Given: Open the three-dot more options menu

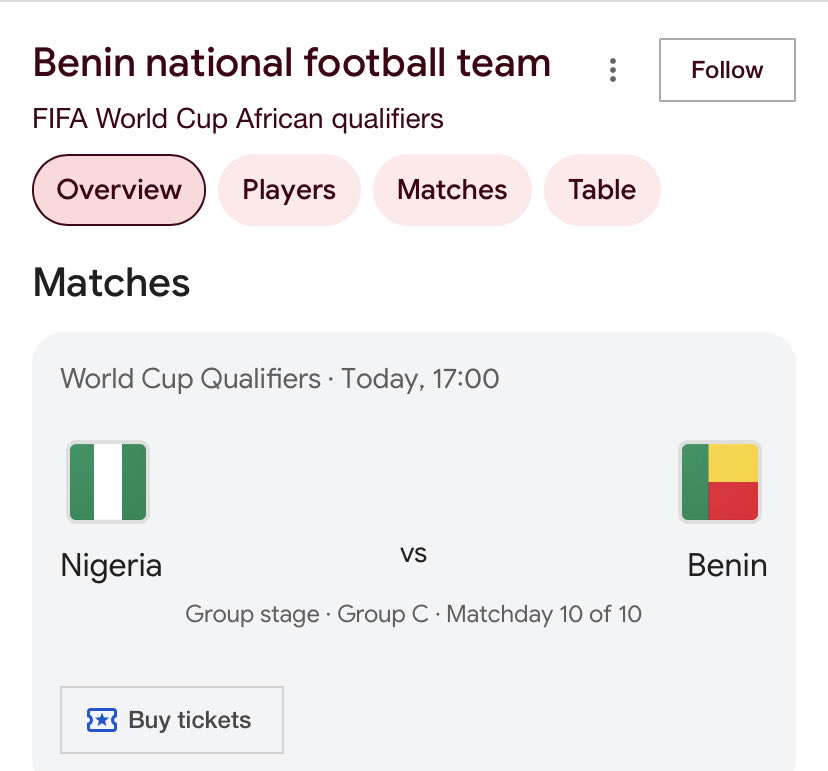Looking at the screenshot, I should click(613, 70).
